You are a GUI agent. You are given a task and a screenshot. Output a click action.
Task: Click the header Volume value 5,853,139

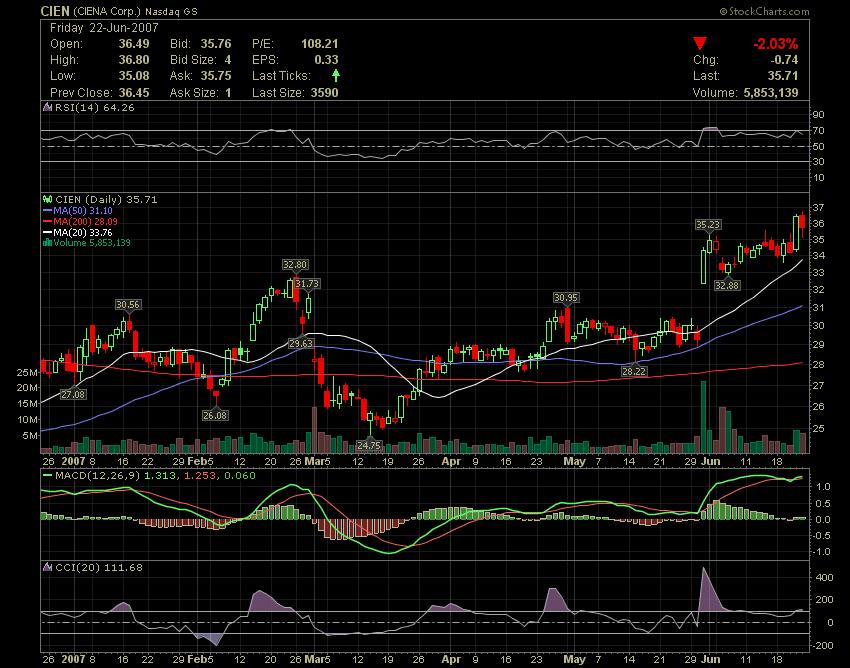pyautogui.click(x=771, y=92)
